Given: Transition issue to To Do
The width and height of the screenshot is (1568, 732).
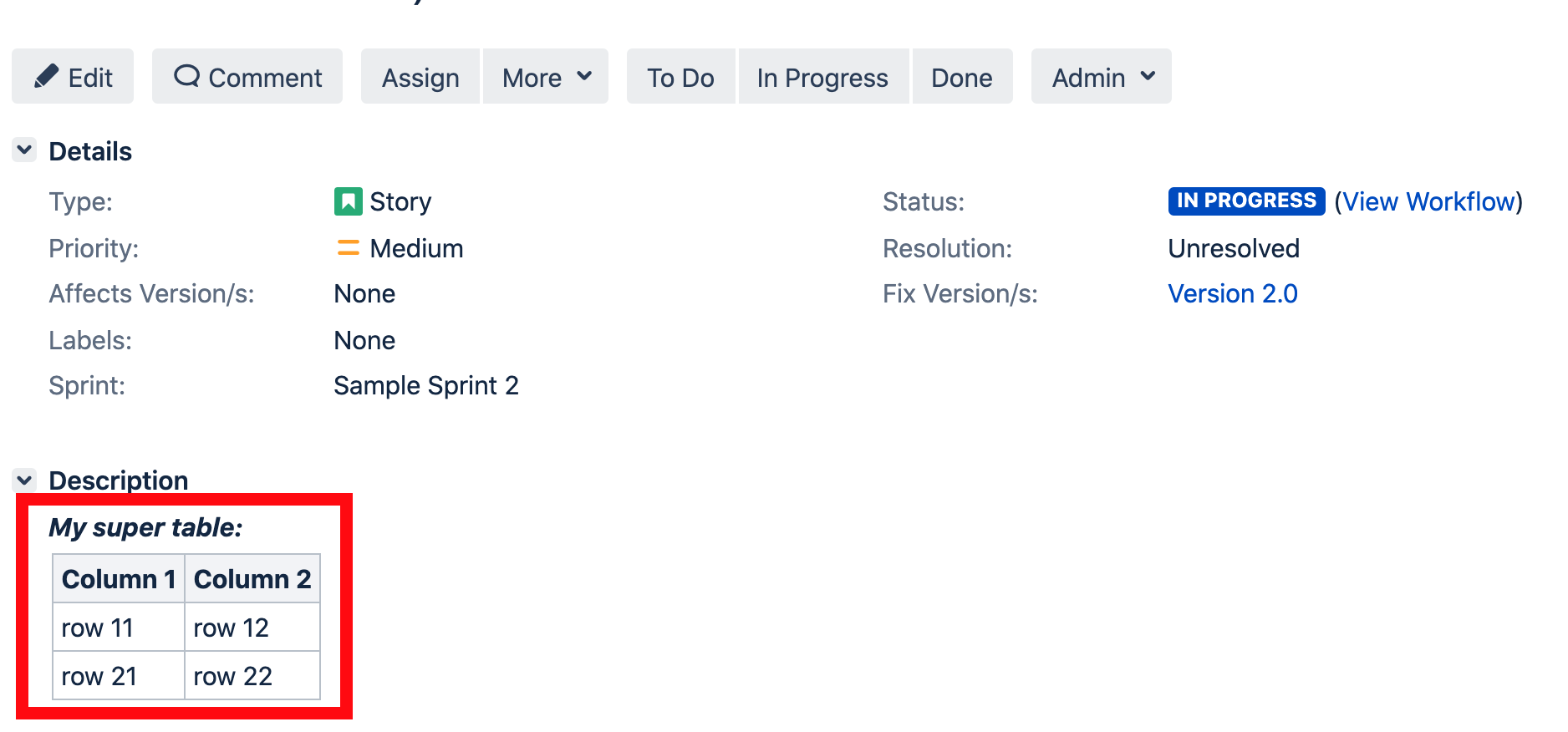Looking at the screenshot, I should [x=680, y=76].
